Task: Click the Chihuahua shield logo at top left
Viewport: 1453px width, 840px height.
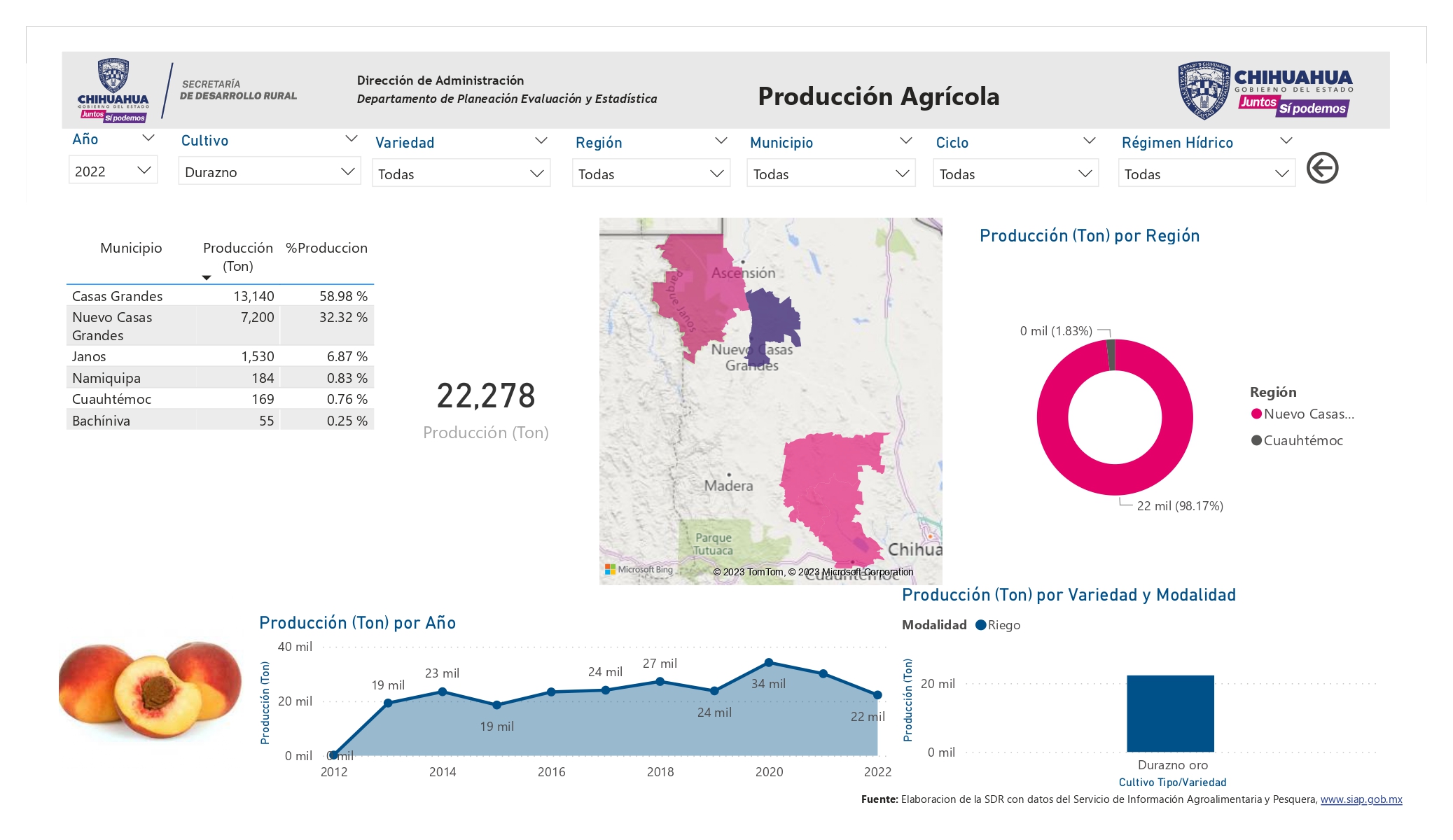Action: 113,90
